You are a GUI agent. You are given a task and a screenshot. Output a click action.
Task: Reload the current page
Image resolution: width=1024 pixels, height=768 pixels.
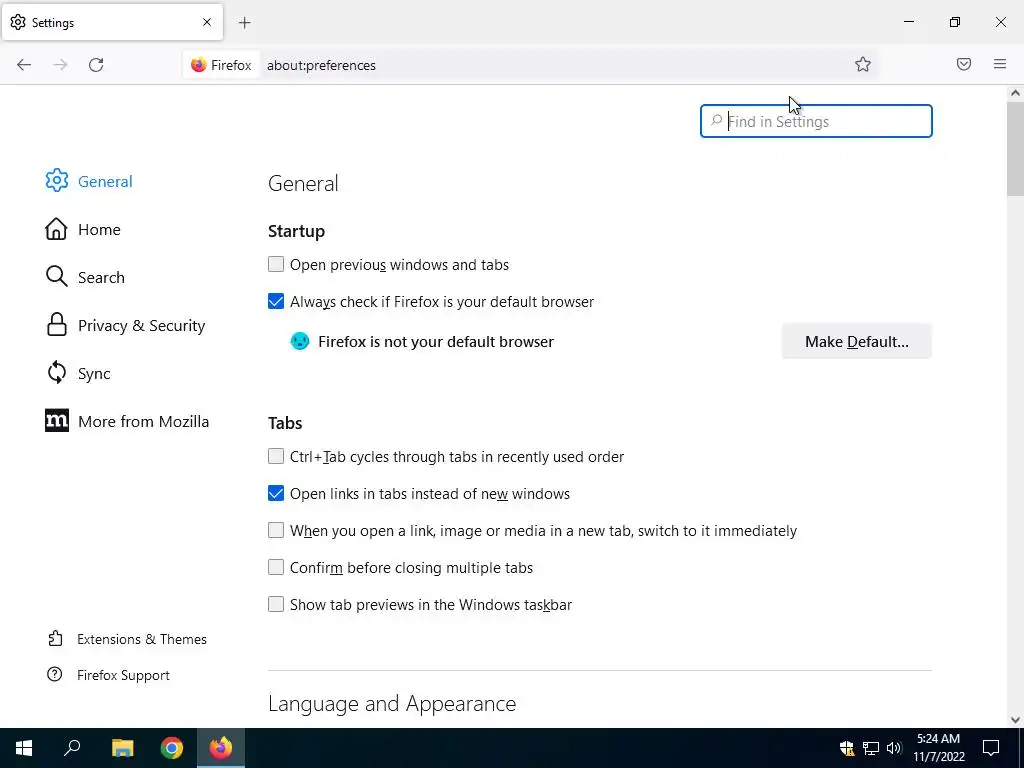point(96,65)
